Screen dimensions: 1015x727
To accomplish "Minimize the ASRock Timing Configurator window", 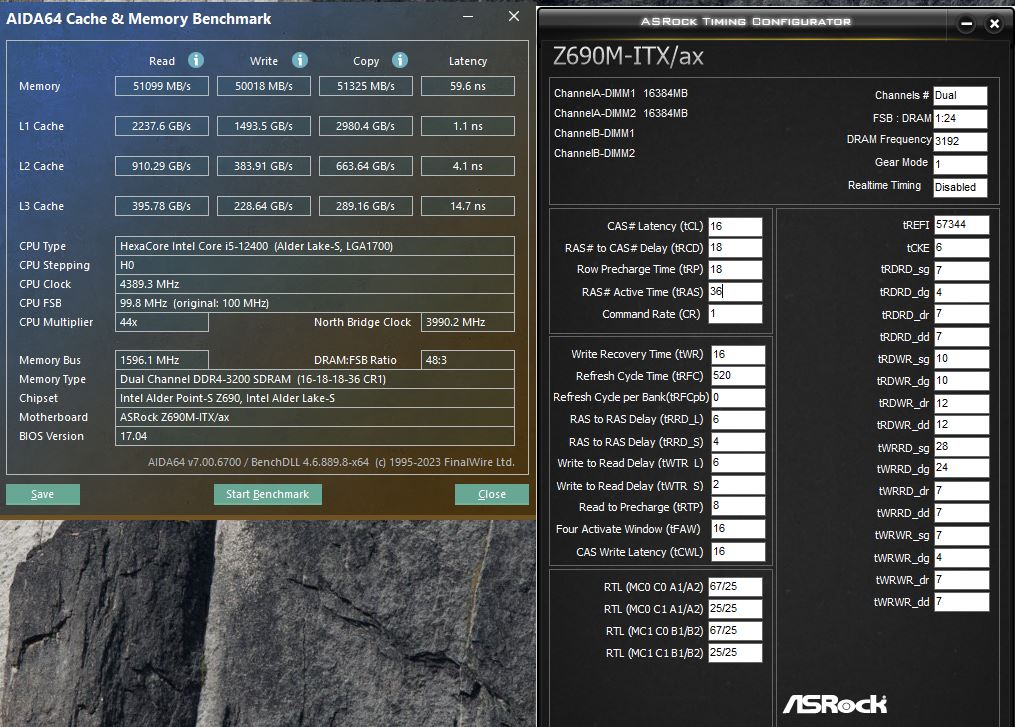I will [x=966, y=24].
